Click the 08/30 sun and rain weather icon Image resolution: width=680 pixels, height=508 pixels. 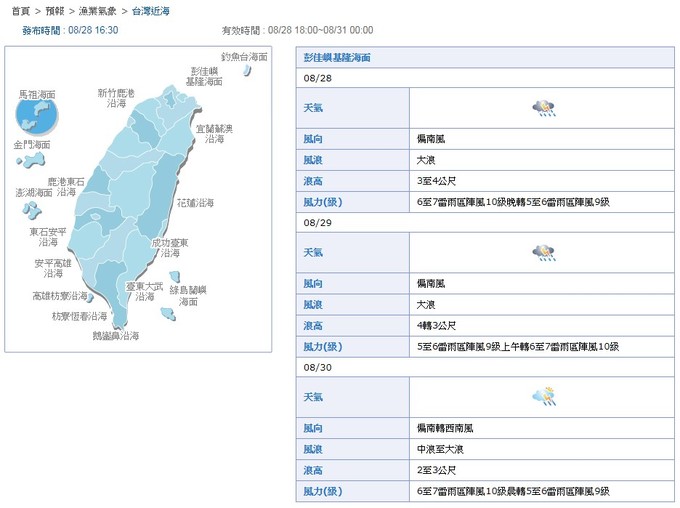pos(543,396)
